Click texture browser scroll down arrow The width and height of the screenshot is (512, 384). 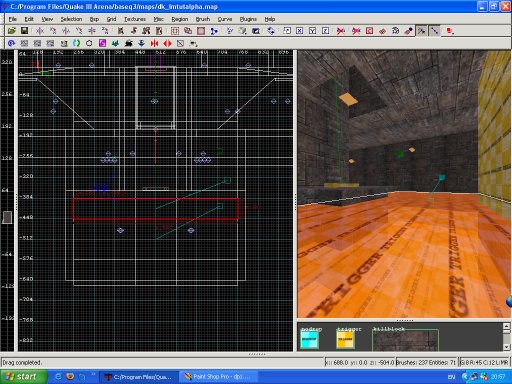[506, 347]
